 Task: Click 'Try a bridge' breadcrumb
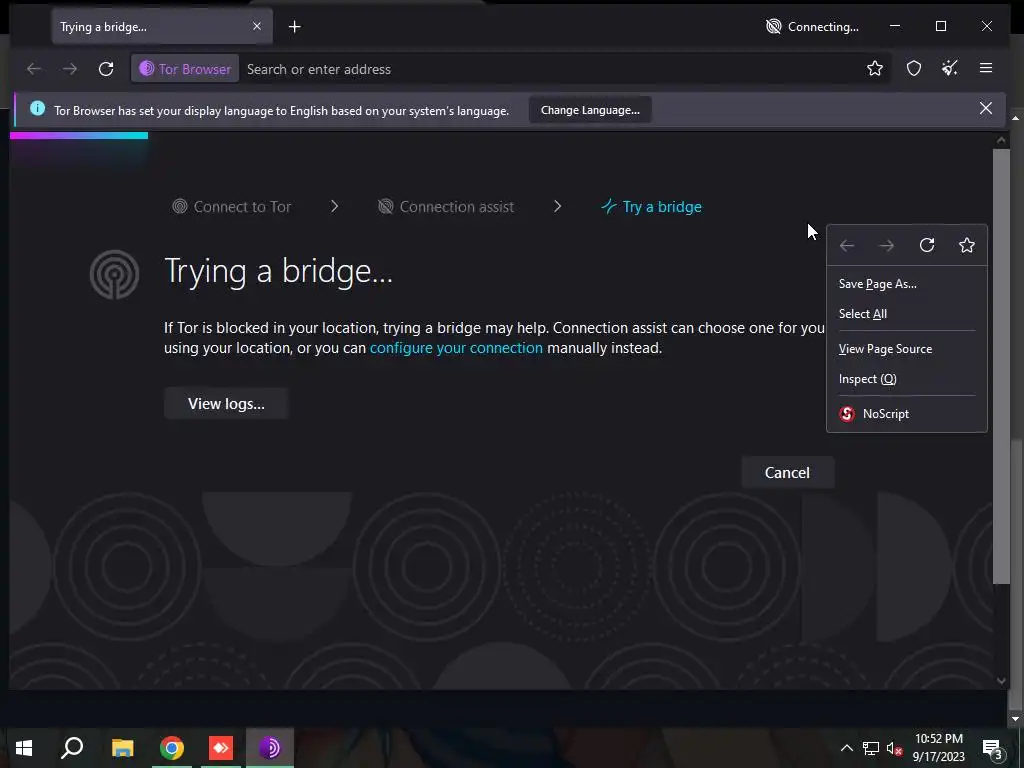(651, 206)
